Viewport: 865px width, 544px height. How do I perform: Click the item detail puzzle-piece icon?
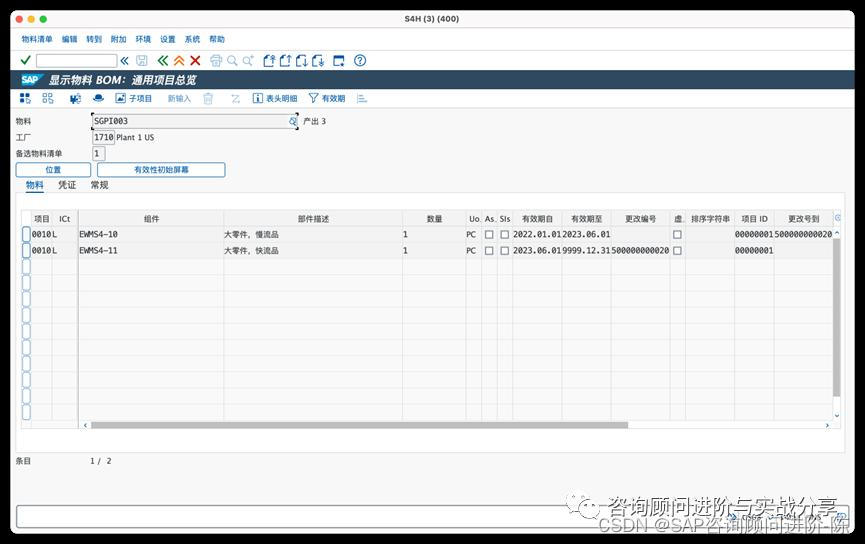click(75, 98)
